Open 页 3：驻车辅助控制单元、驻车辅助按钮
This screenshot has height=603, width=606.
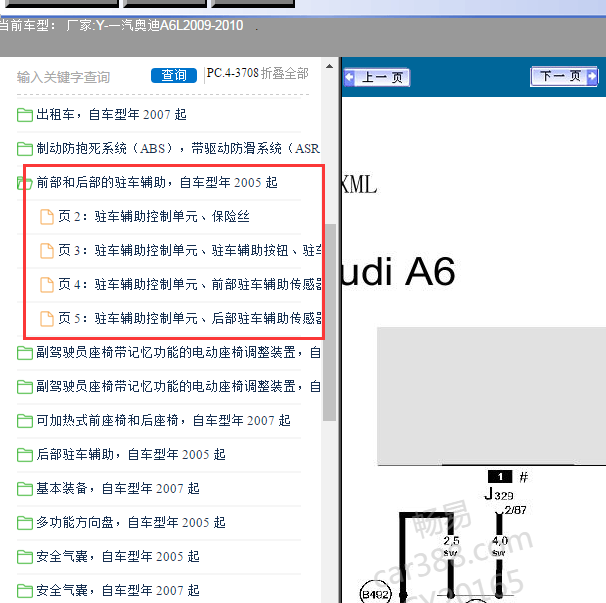click(190, 250)
